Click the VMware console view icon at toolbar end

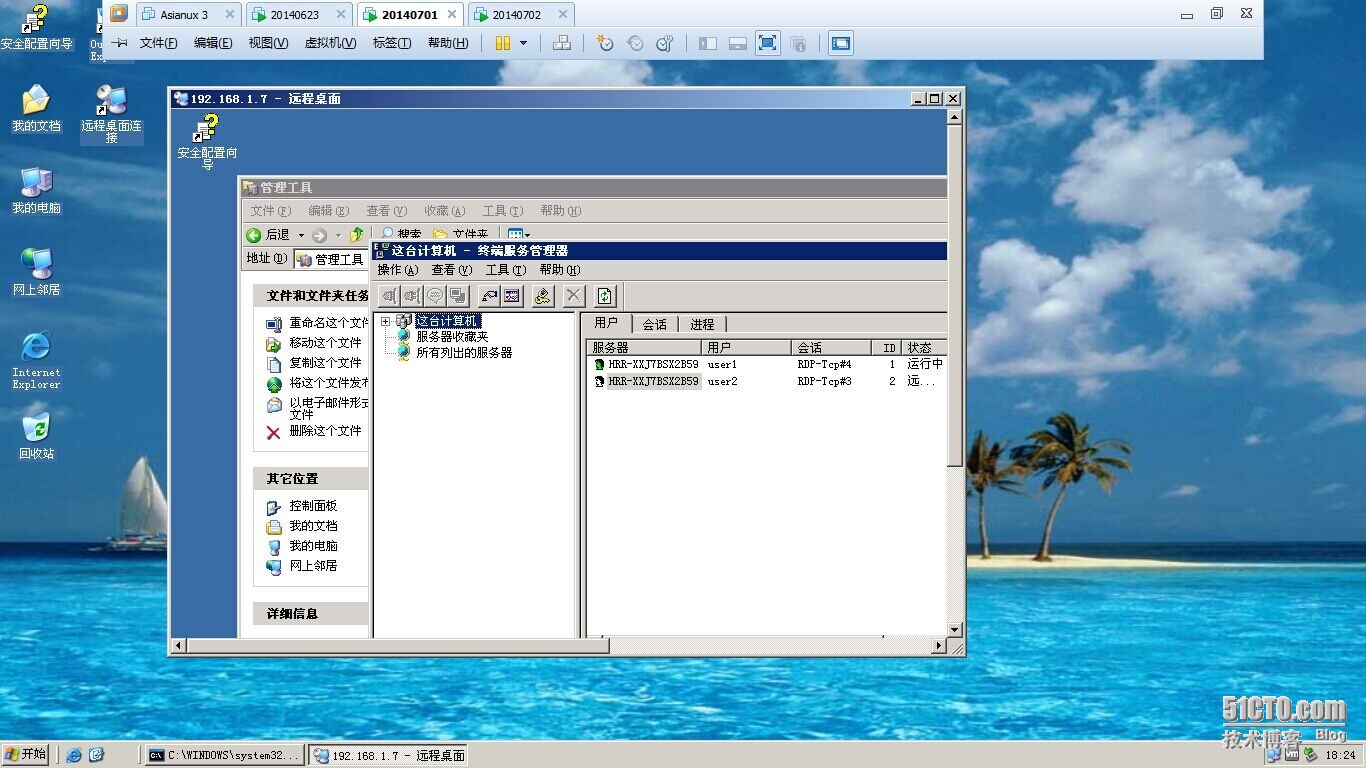[x=841, y=43]
